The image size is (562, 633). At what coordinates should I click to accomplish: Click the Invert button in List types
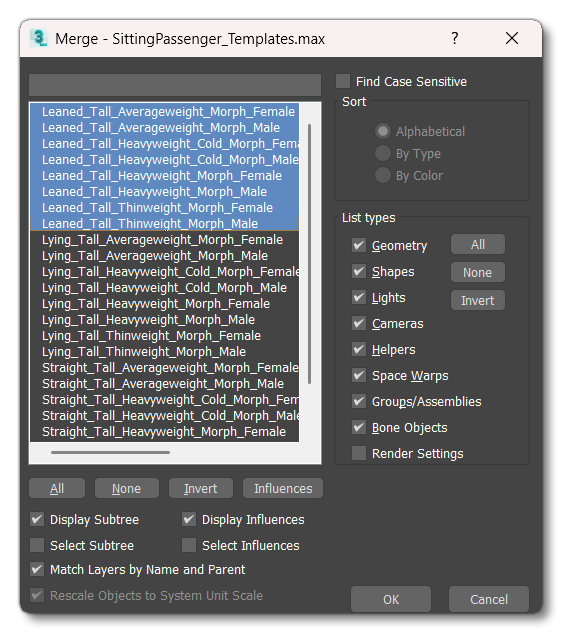[478, 300]
